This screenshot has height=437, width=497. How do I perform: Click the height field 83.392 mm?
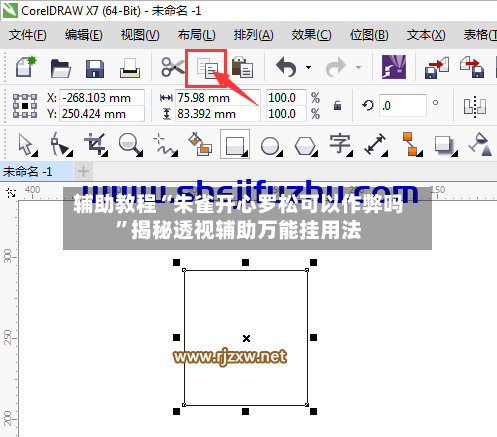(x=218, y=114)
